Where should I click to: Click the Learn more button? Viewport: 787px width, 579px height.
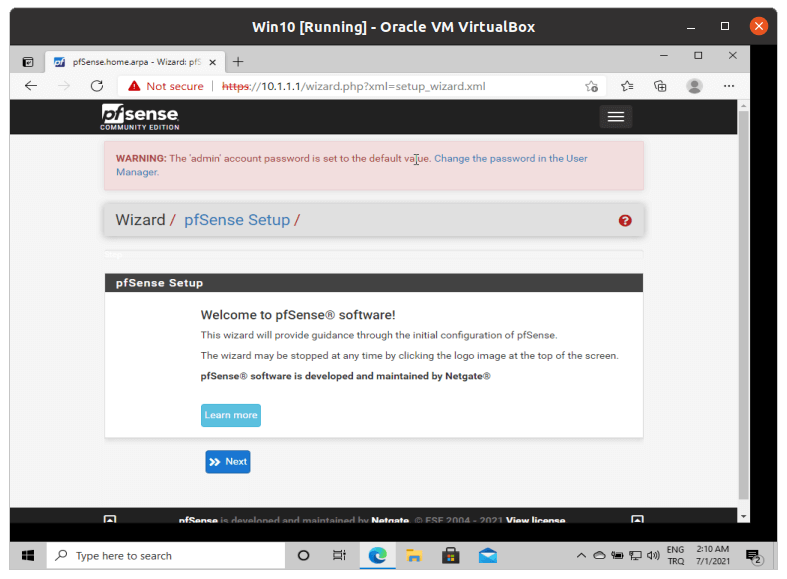tap(231, 415)
